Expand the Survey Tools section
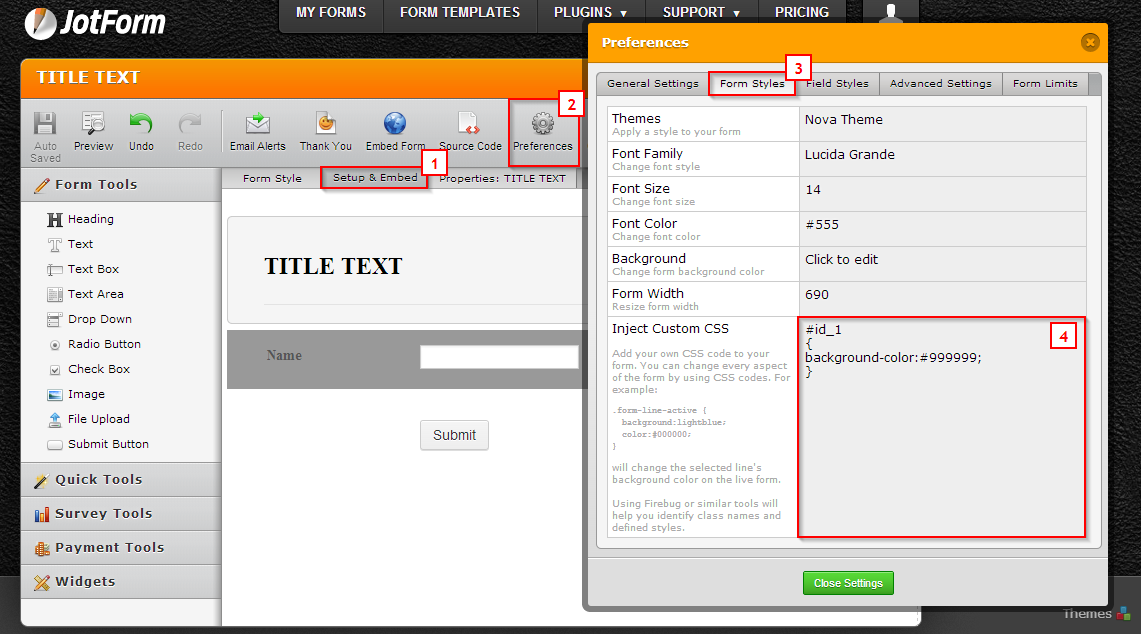The image size is (1141, 634). tap(103, 513)
